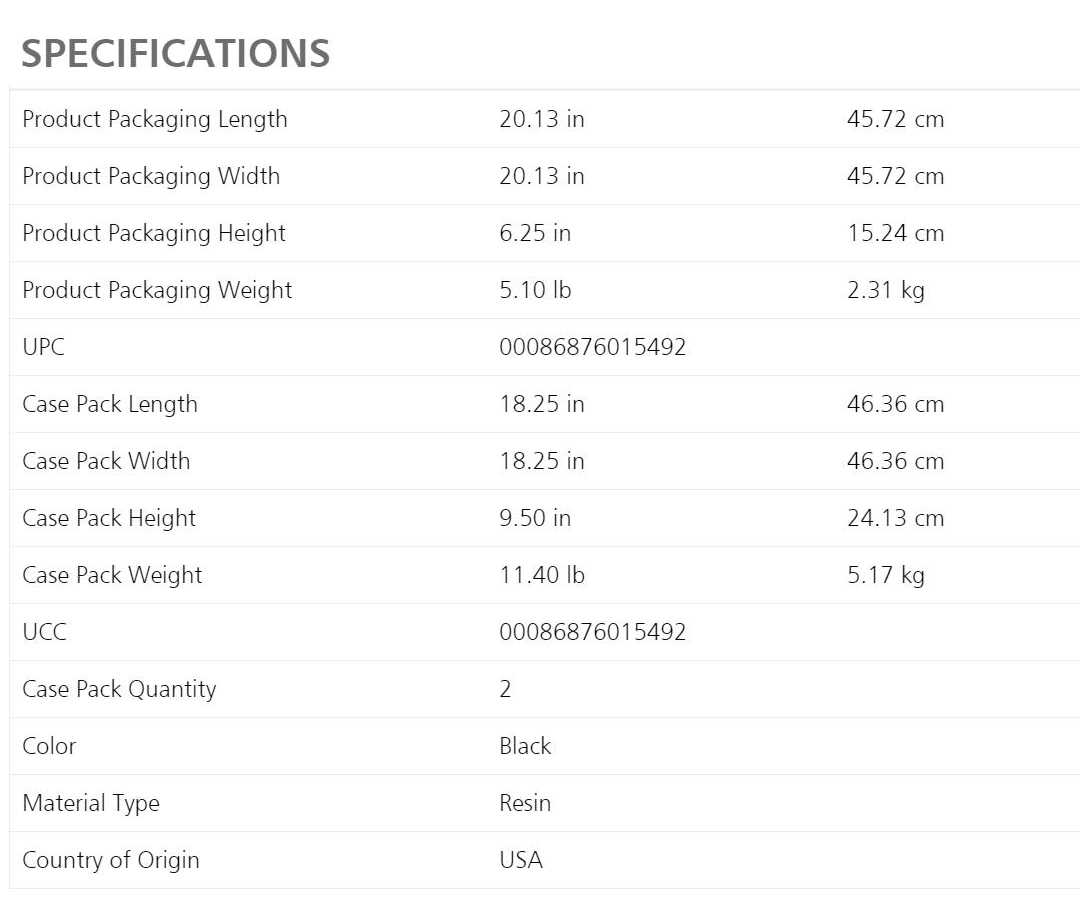
Task: Click the 5.17 kg Case Pack Weight value
Action: (x=885, y=575)
